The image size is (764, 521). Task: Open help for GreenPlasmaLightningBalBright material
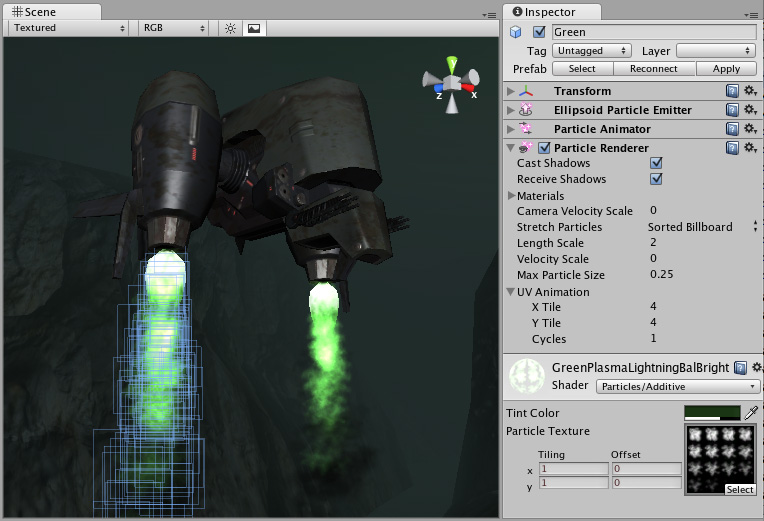tap(740, 368)
